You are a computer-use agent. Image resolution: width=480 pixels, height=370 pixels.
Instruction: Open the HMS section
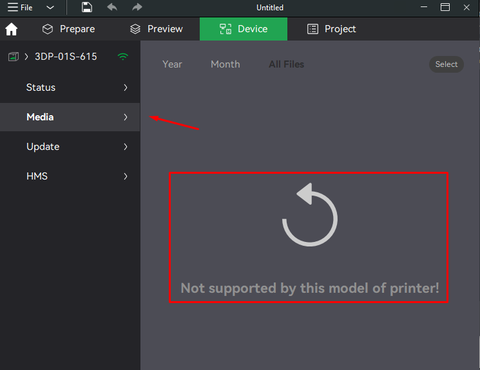pos(70,176)
